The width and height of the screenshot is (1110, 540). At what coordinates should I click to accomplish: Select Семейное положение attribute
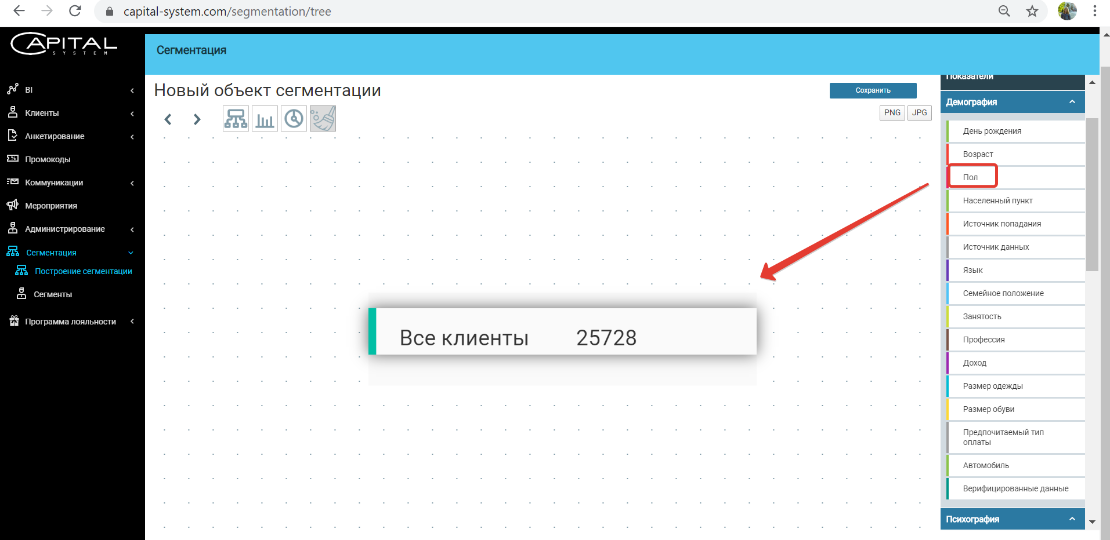coord(1015,293)
